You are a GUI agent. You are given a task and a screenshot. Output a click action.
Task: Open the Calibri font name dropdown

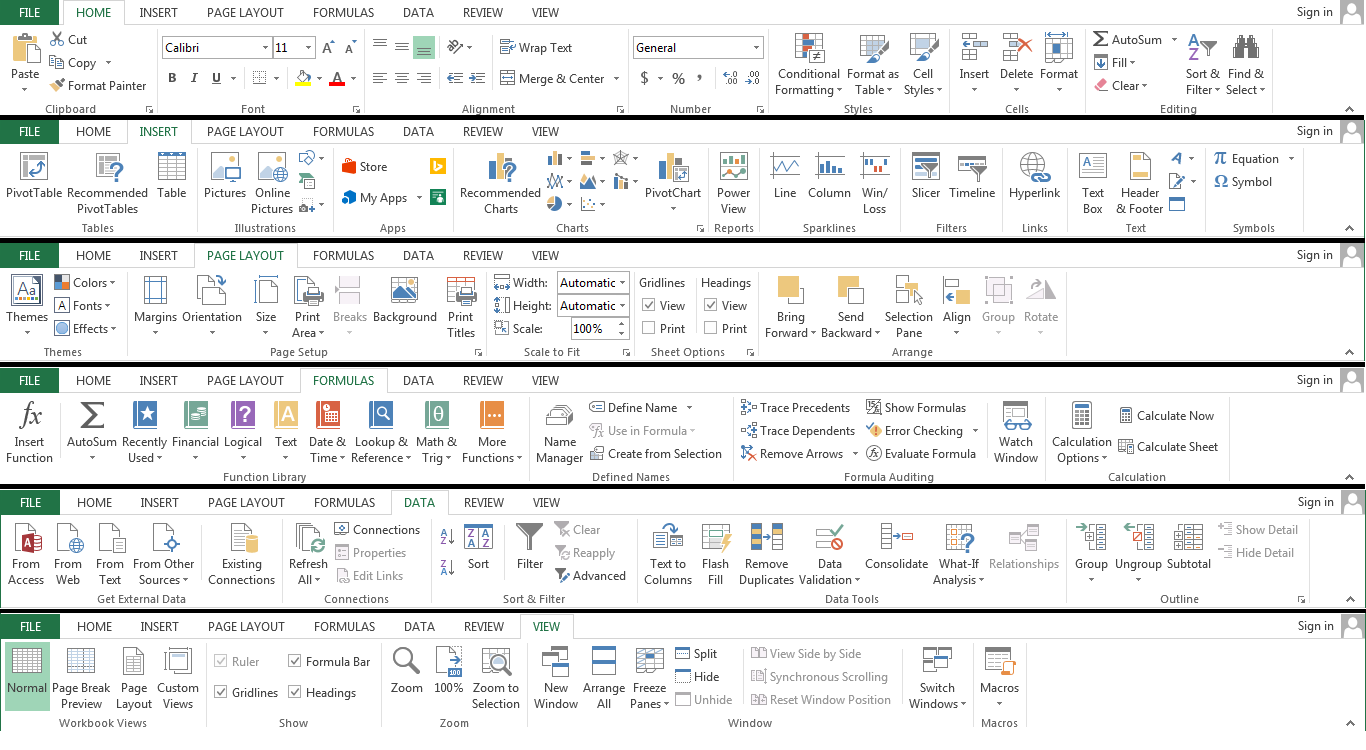pos(265,48)
